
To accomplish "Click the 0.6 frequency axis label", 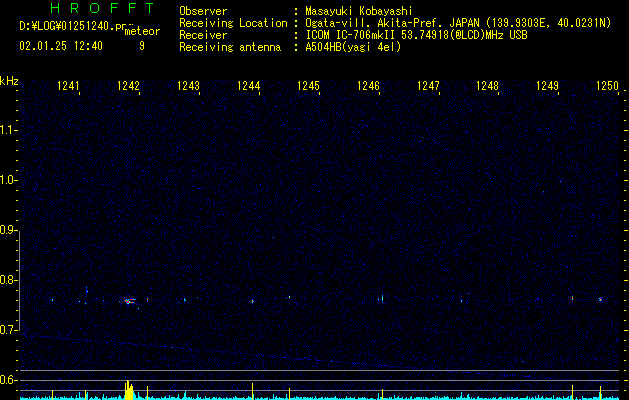I will tap(9, 380).
